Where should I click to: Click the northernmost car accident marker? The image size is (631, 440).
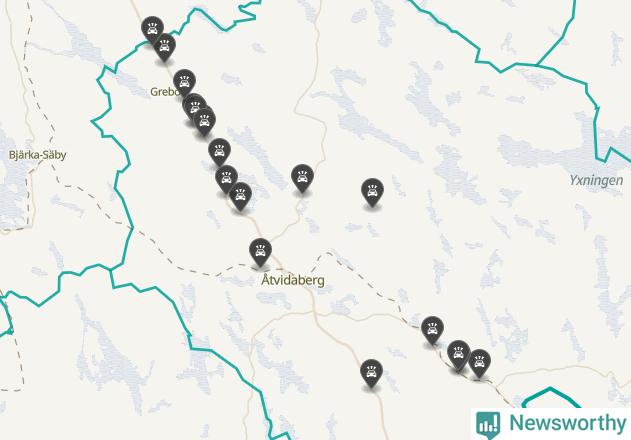tap(152, 29)
